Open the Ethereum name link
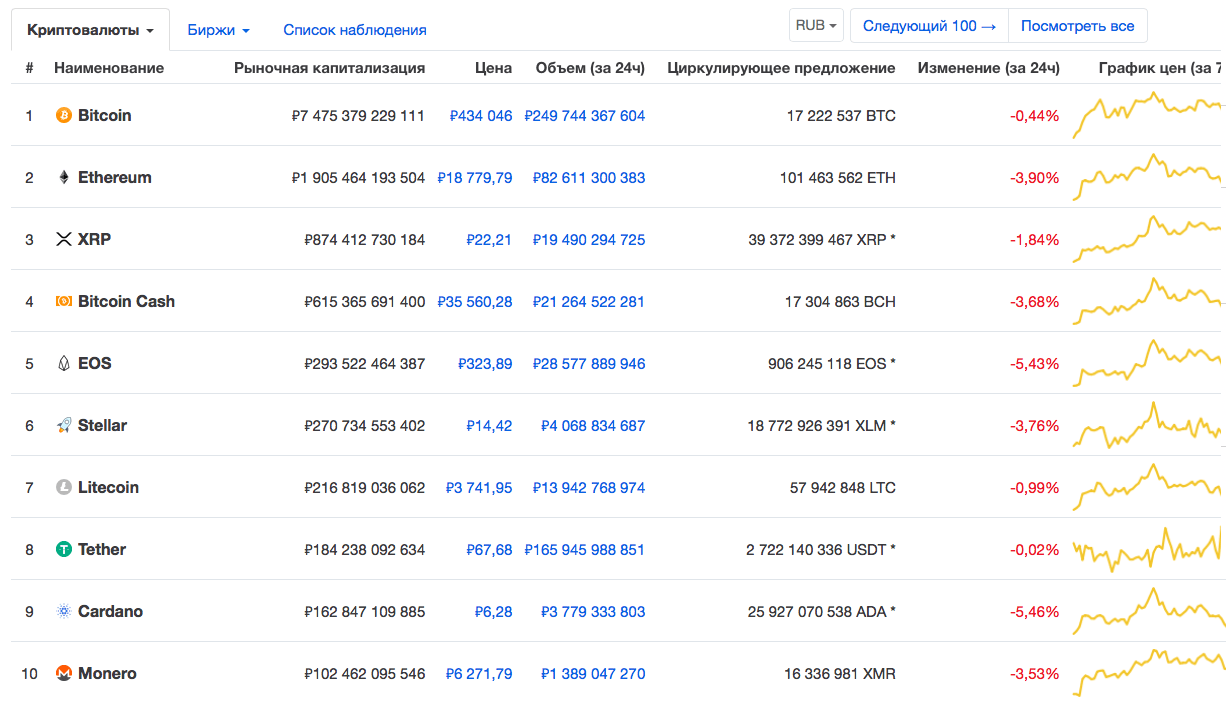Image resolution: width=1226 pixels, height=701 pixels. click(x=115, y=178)
